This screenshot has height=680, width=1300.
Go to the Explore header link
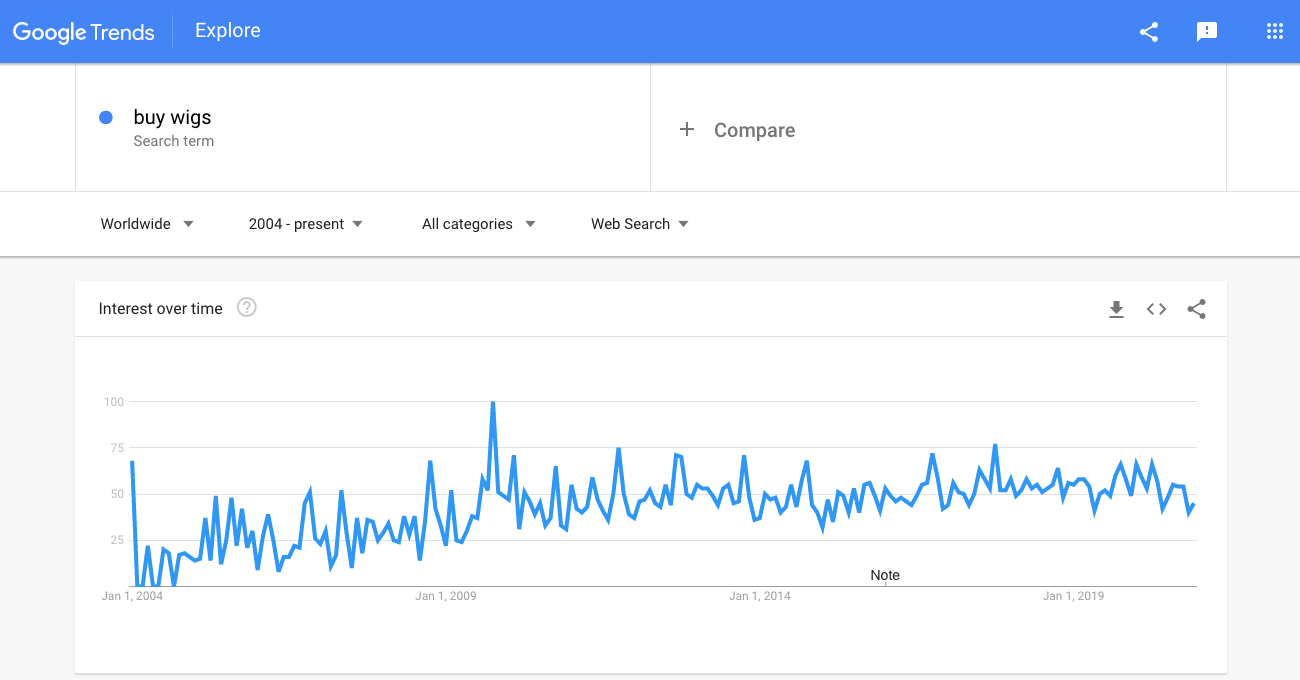(x=228, y=31)
